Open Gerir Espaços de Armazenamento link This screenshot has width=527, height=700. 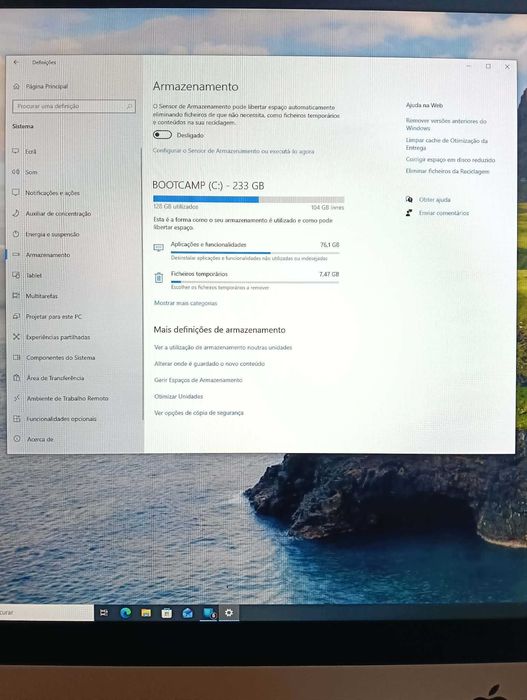(x=198, y=380)
